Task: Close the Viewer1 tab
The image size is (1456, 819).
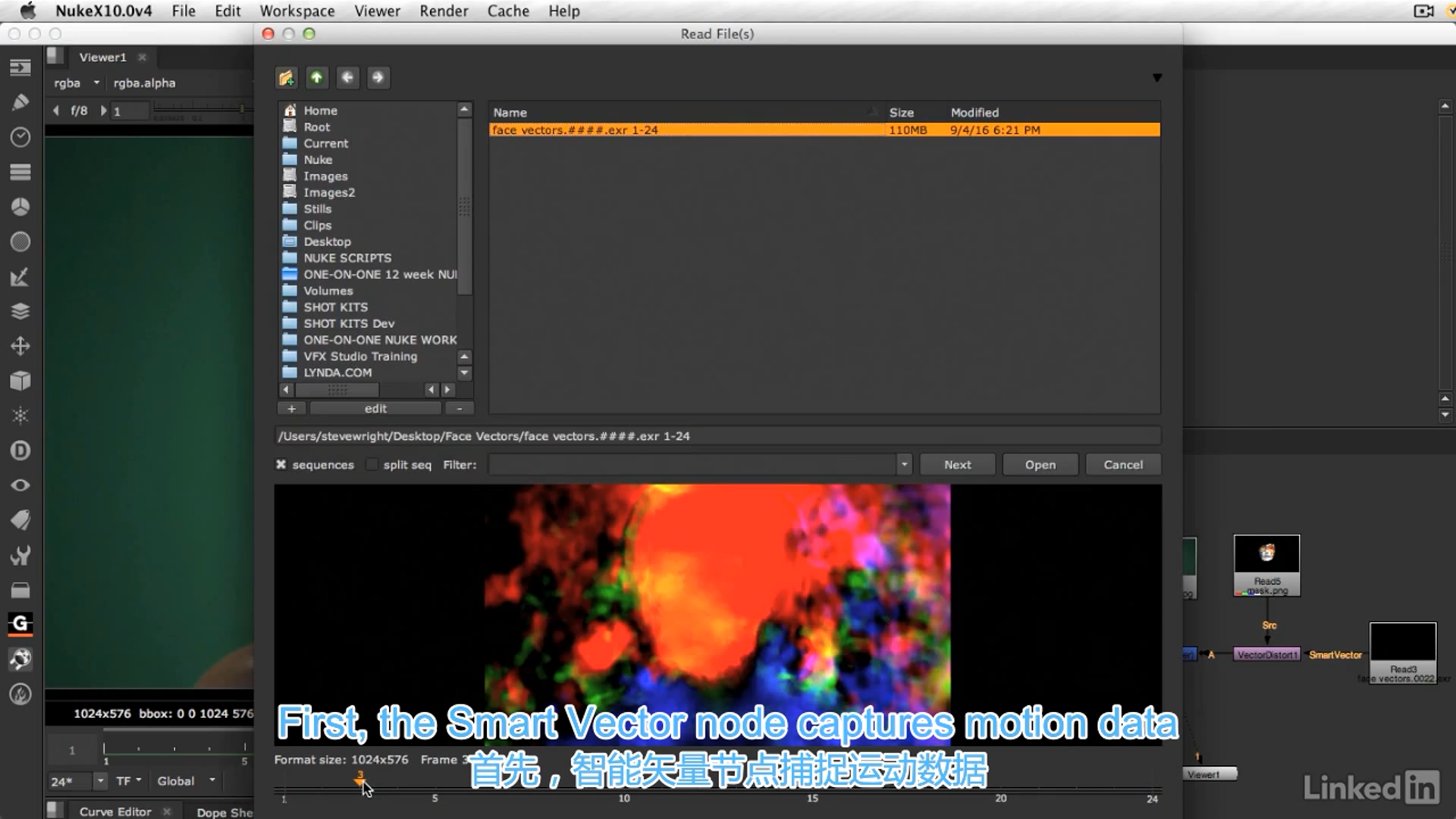Action: 142,57
